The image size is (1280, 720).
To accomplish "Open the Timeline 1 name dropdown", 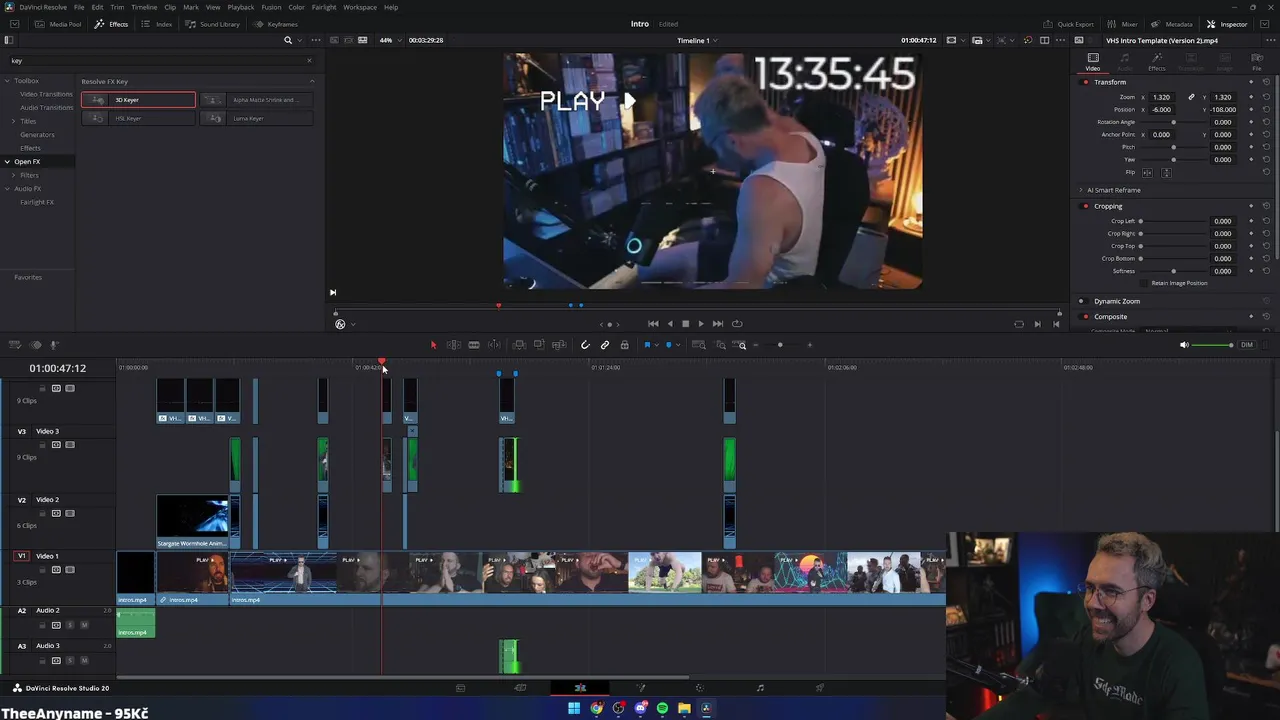I will point(697,40).
